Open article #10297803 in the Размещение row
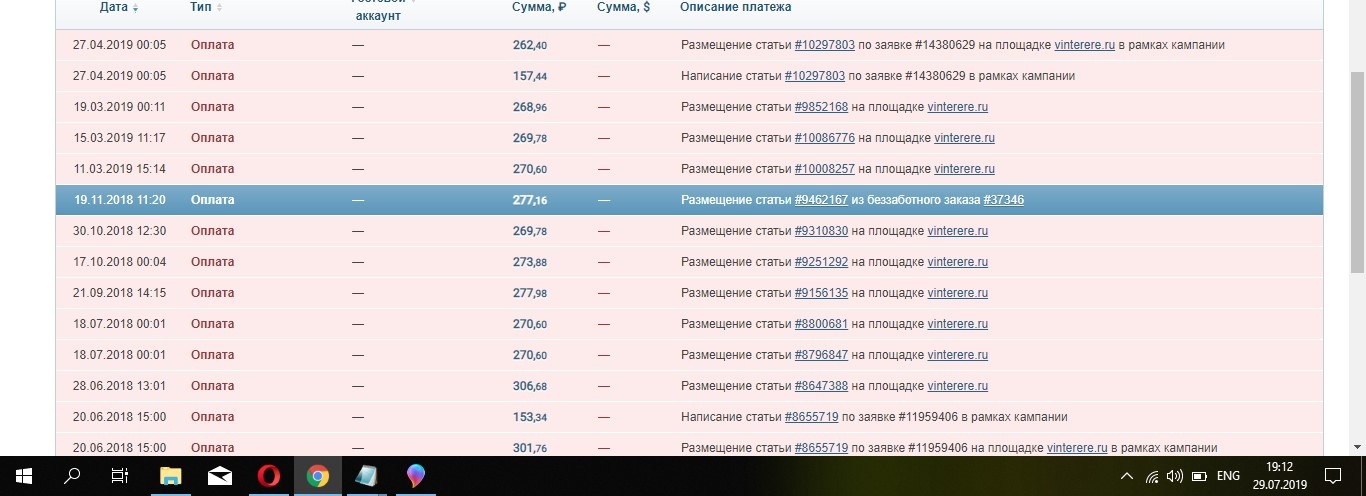 coord(825,45)
